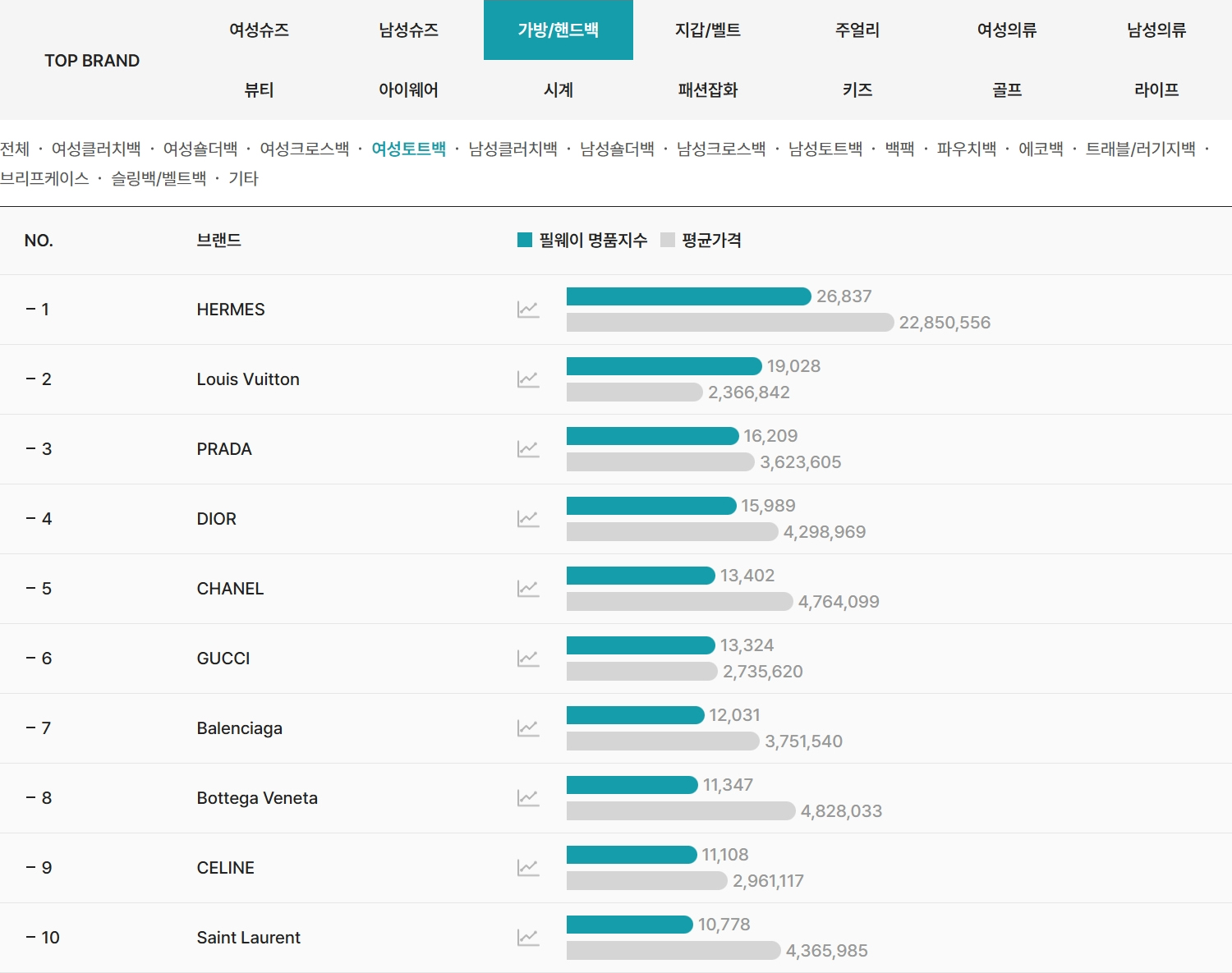Click the gray 평균가격 legend swatch
1232x973 pixels.
668,240
